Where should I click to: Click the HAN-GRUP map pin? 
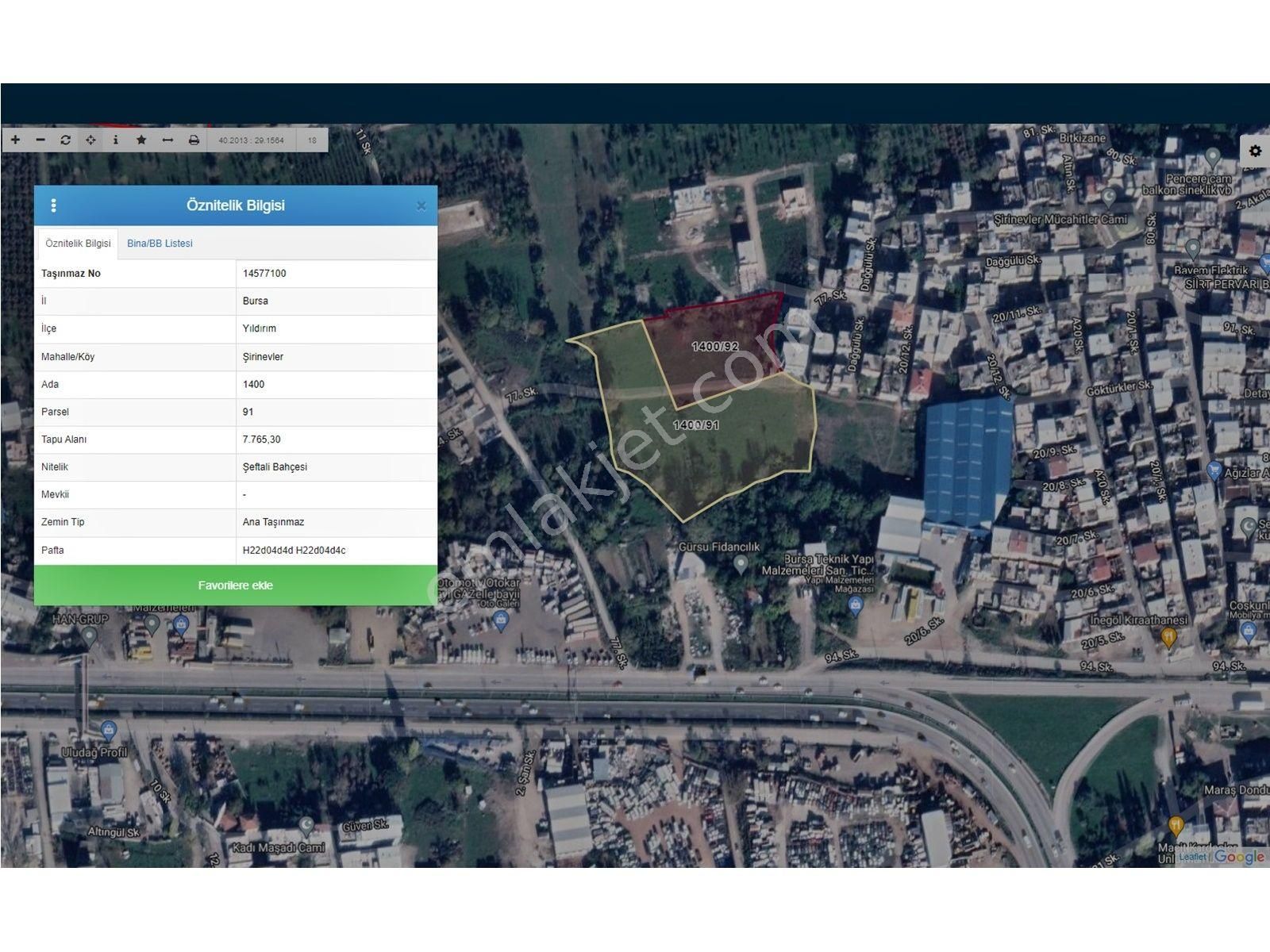[x=89, y=636]
